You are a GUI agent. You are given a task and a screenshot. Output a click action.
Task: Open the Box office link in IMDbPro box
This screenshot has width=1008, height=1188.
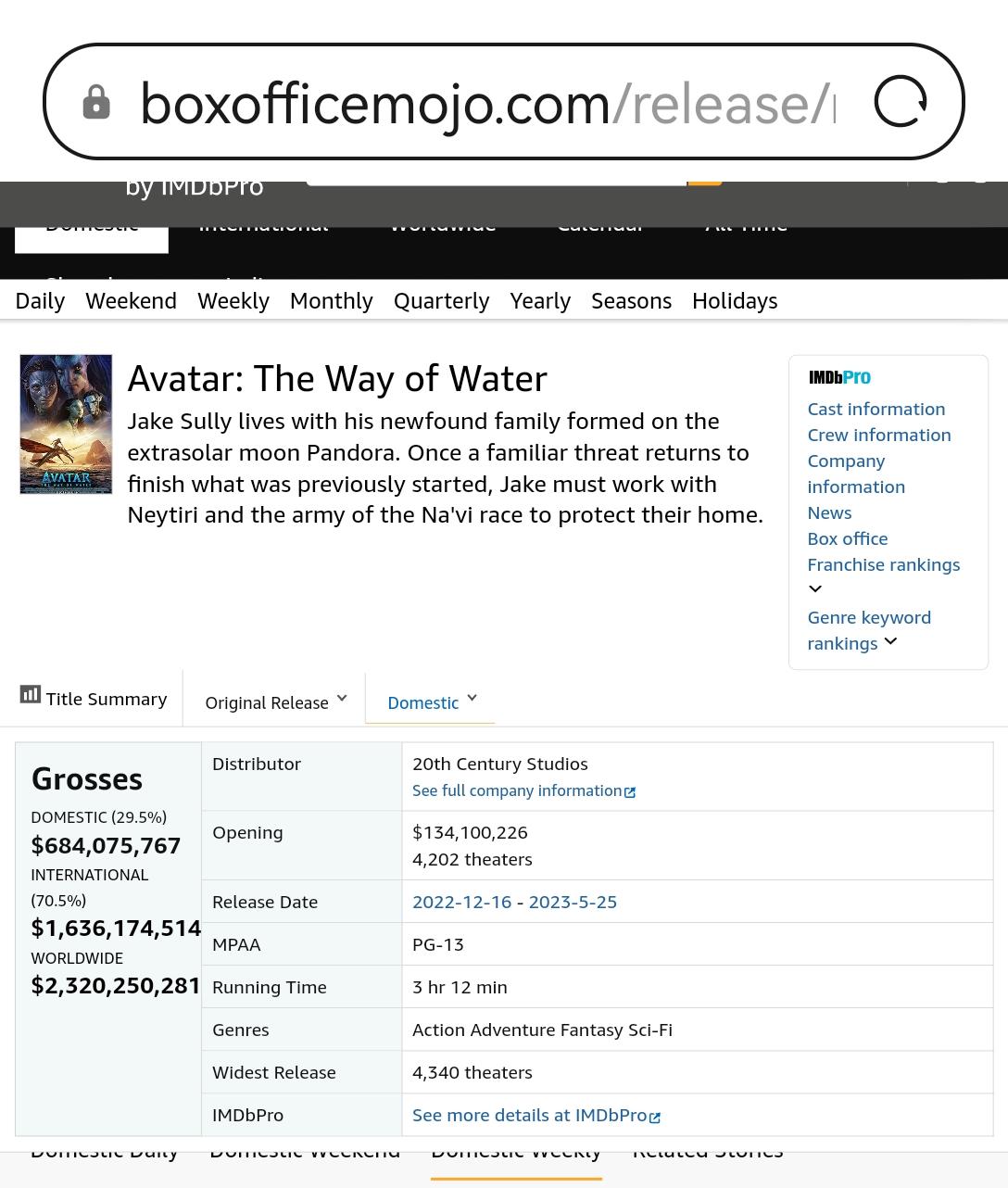coord(847,538)
